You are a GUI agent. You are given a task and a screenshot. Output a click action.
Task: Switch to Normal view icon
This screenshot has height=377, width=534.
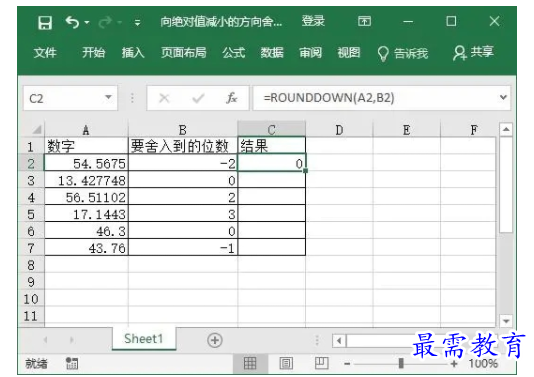[250, 363]
